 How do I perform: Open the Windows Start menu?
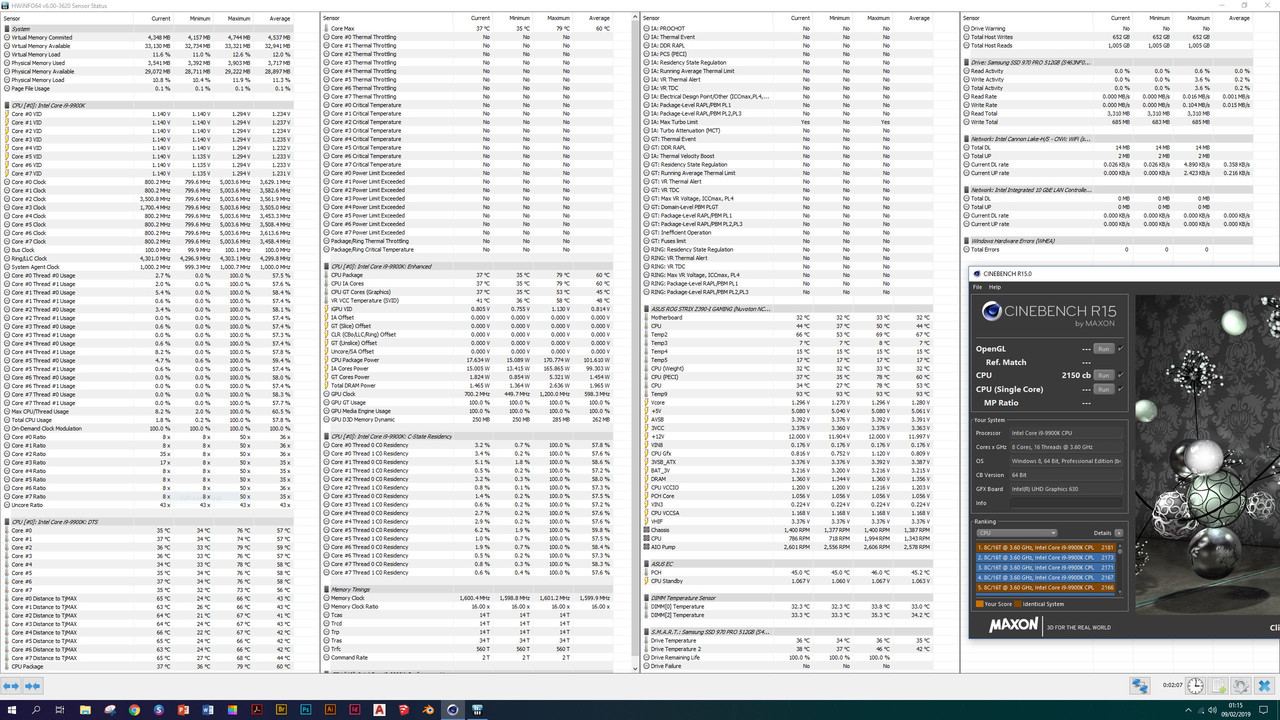[x=11, y=710]
